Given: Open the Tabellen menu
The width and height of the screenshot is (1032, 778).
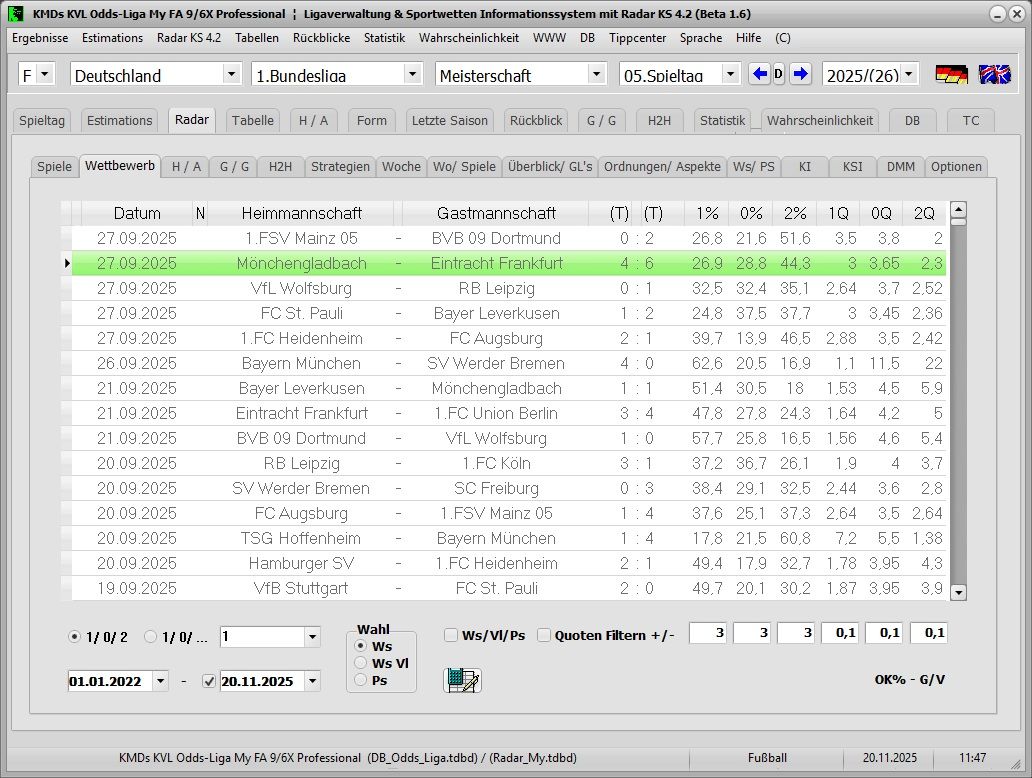Looking at the screenshot, I should point(257,38).
